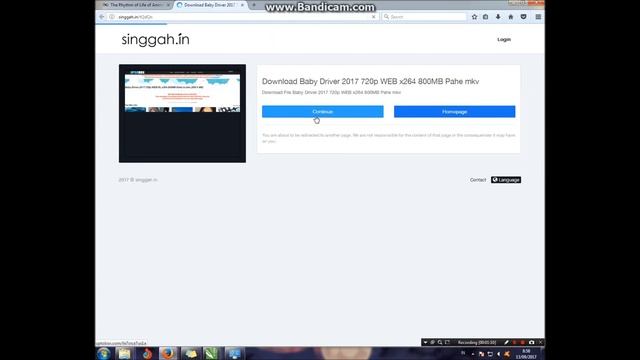The height and width of the screenshot is (360, 640).
Task: Go back with browser back arrow
Action: 102,17
